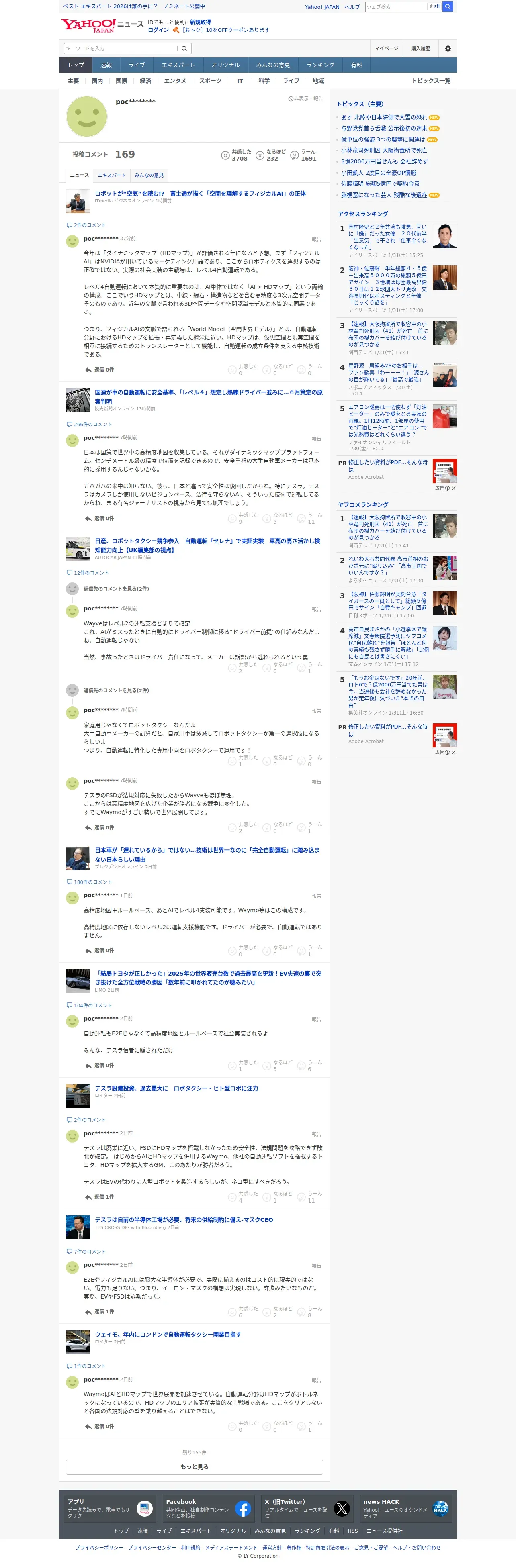
Task: Open 日本車が「遅れているから」ではない article headline
Action: click(207, 855)
